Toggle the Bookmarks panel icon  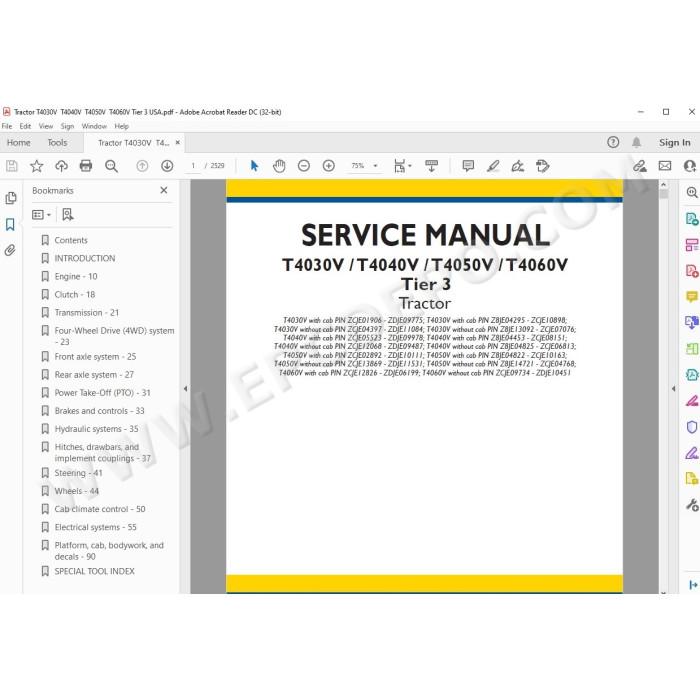(10, 224)
